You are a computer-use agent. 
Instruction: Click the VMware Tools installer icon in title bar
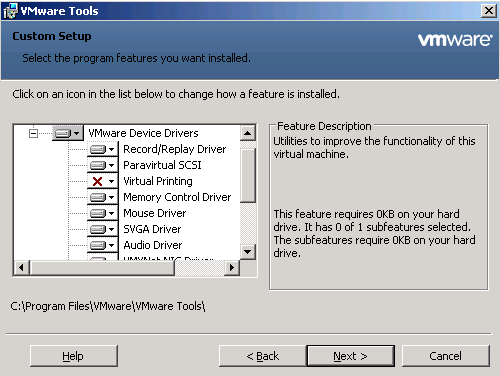coord(10,11)
